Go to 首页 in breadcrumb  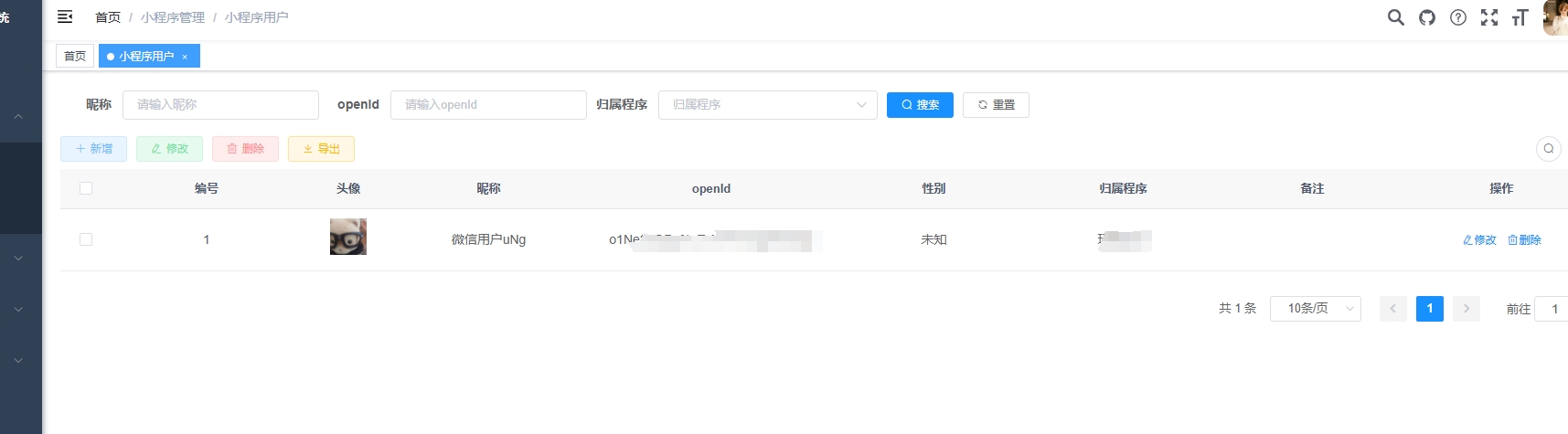click(107, 17)
